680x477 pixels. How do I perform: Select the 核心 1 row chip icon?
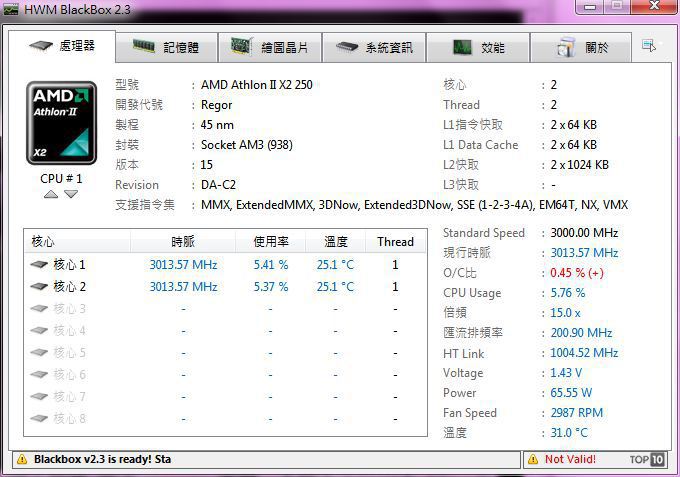(39, 264)
